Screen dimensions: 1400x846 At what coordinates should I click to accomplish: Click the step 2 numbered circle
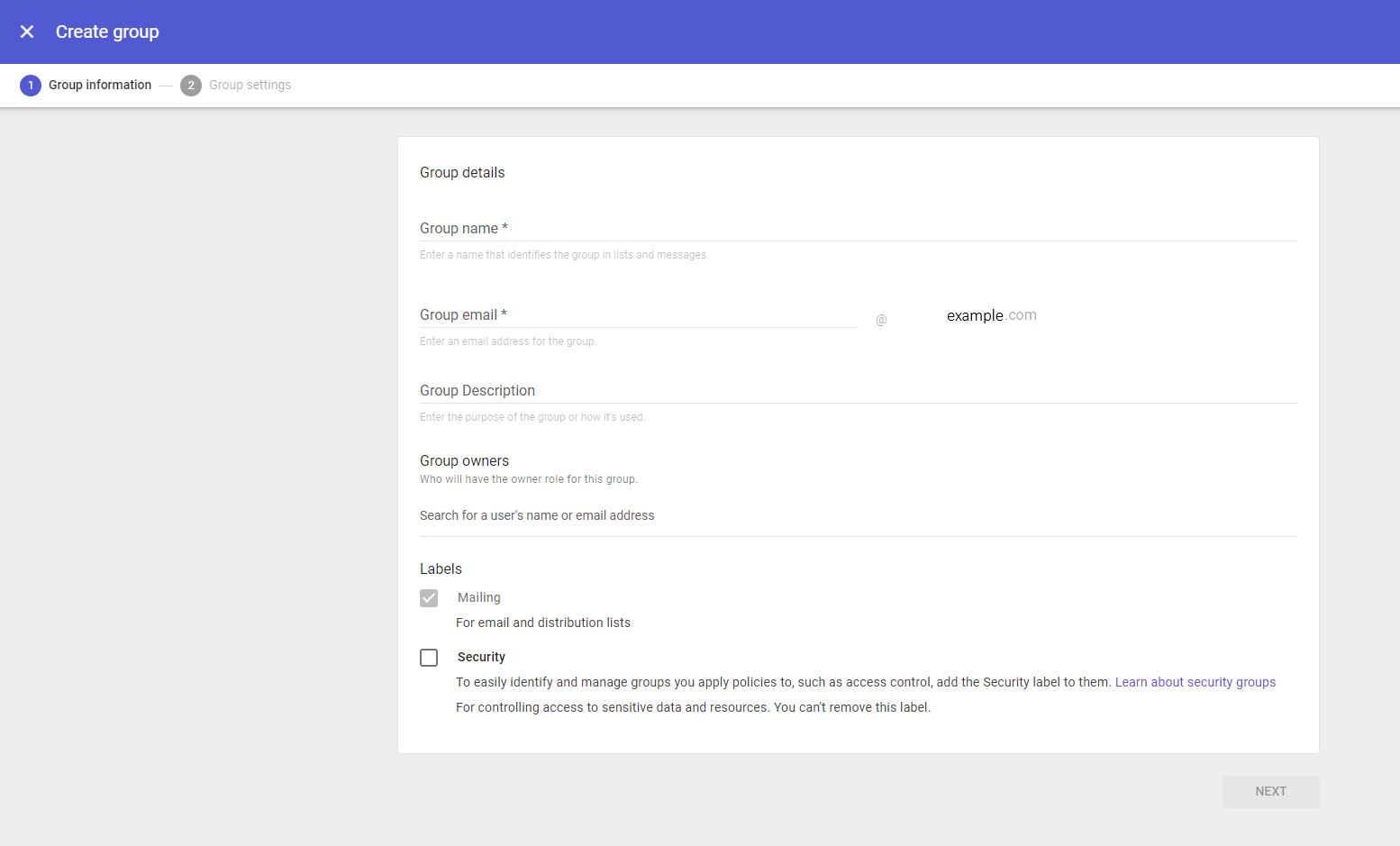(x=190, y=85)
